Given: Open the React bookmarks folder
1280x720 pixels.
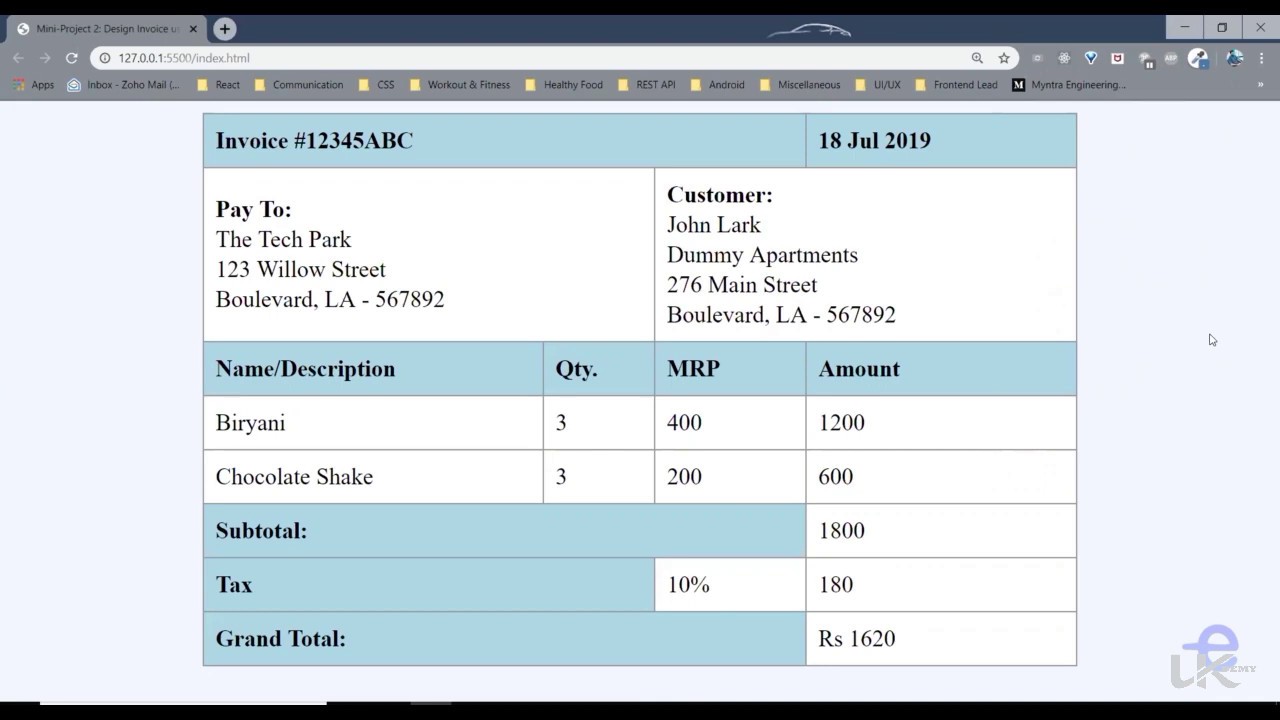Looking at the screenshot, I should (x=218, y=85).
